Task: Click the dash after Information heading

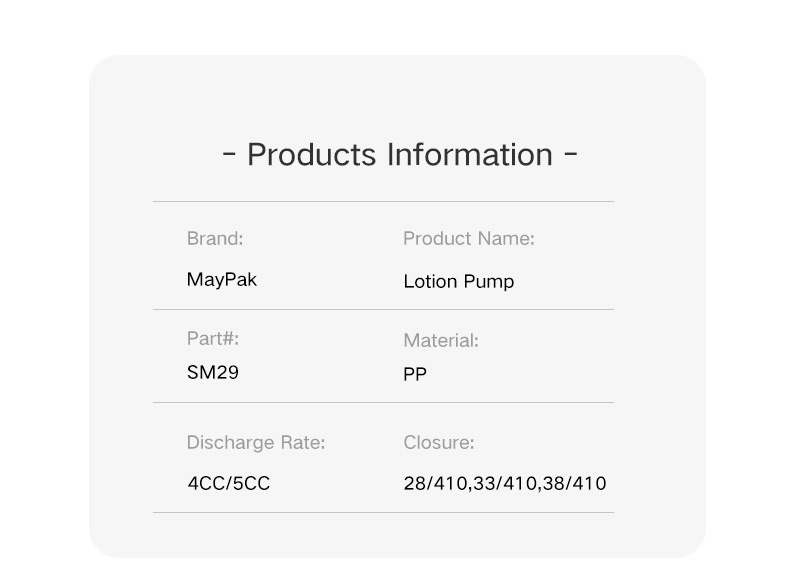Action: (x=571, y=152)
